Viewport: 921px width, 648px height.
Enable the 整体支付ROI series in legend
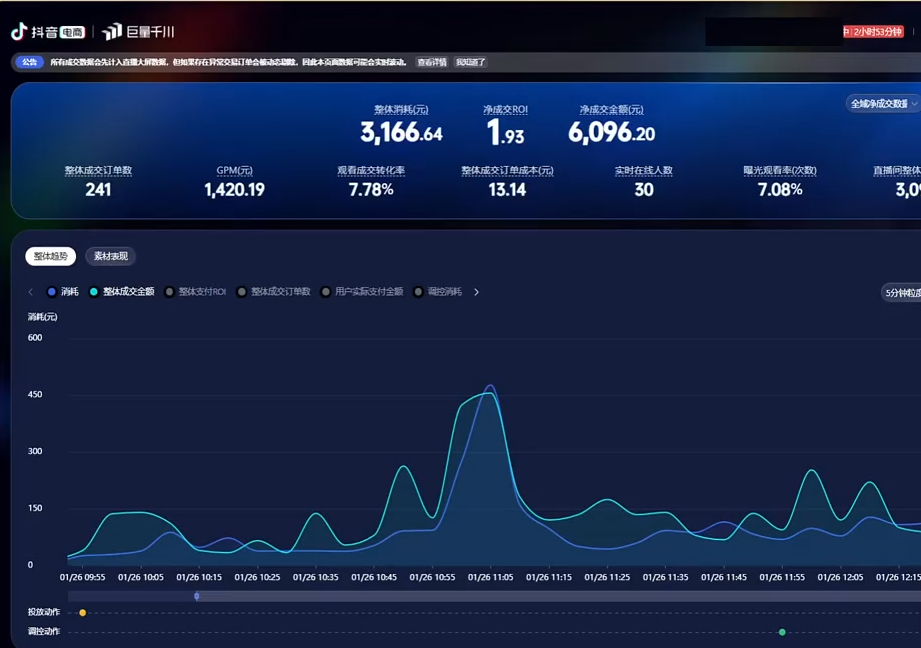click(196, 292)
